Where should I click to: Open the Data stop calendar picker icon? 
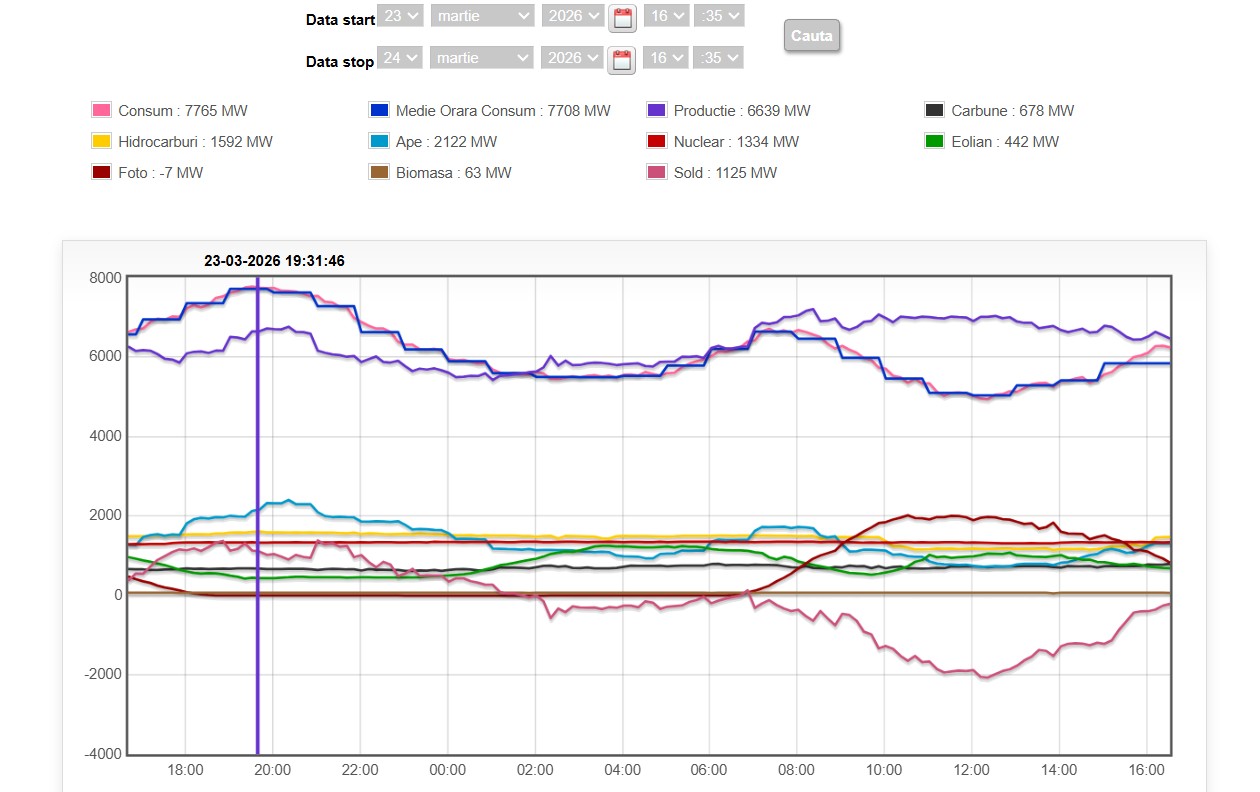tap(622, 60)
